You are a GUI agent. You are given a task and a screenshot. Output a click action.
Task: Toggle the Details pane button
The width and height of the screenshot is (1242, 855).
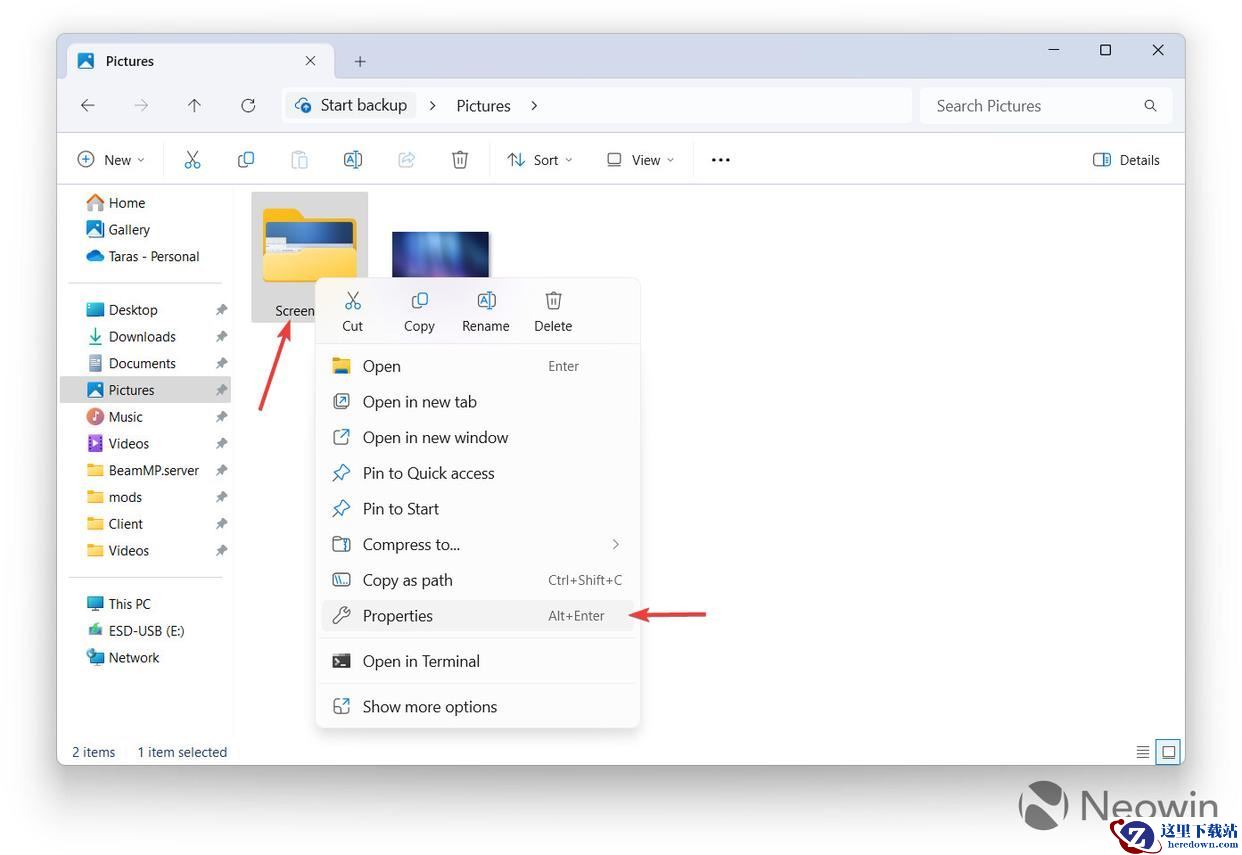click(x=1127, y=160)
